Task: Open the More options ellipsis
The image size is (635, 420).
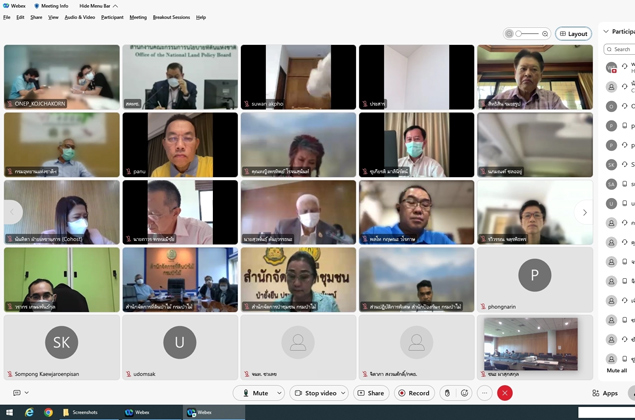Action: click(484, 393)
